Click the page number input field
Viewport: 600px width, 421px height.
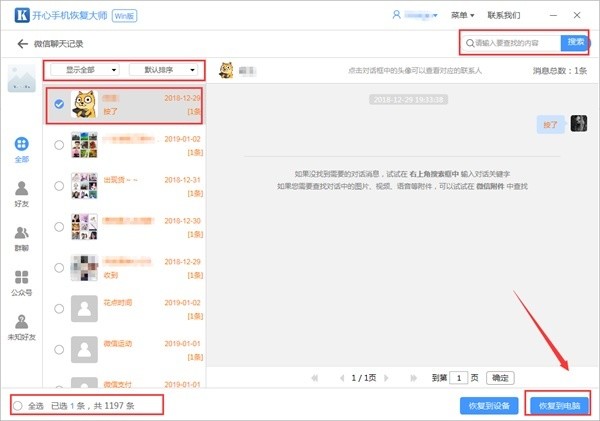[459, 378]
